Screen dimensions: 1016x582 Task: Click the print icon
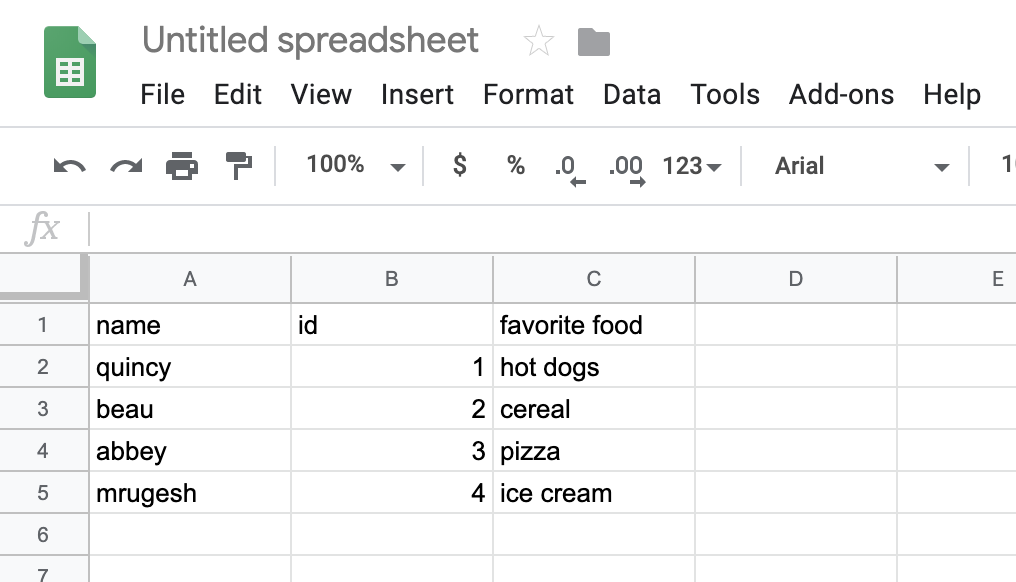point(182,166)
